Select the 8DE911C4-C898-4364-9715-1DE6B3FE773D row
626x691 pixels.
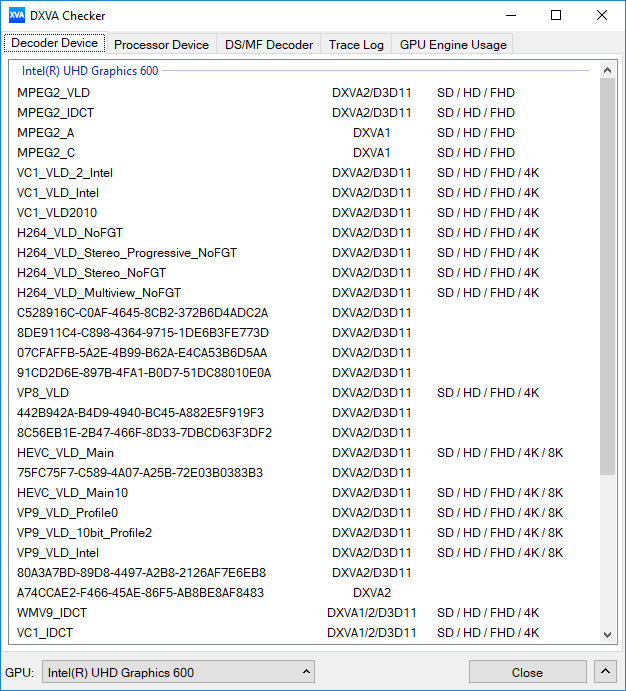click(304, 333)
